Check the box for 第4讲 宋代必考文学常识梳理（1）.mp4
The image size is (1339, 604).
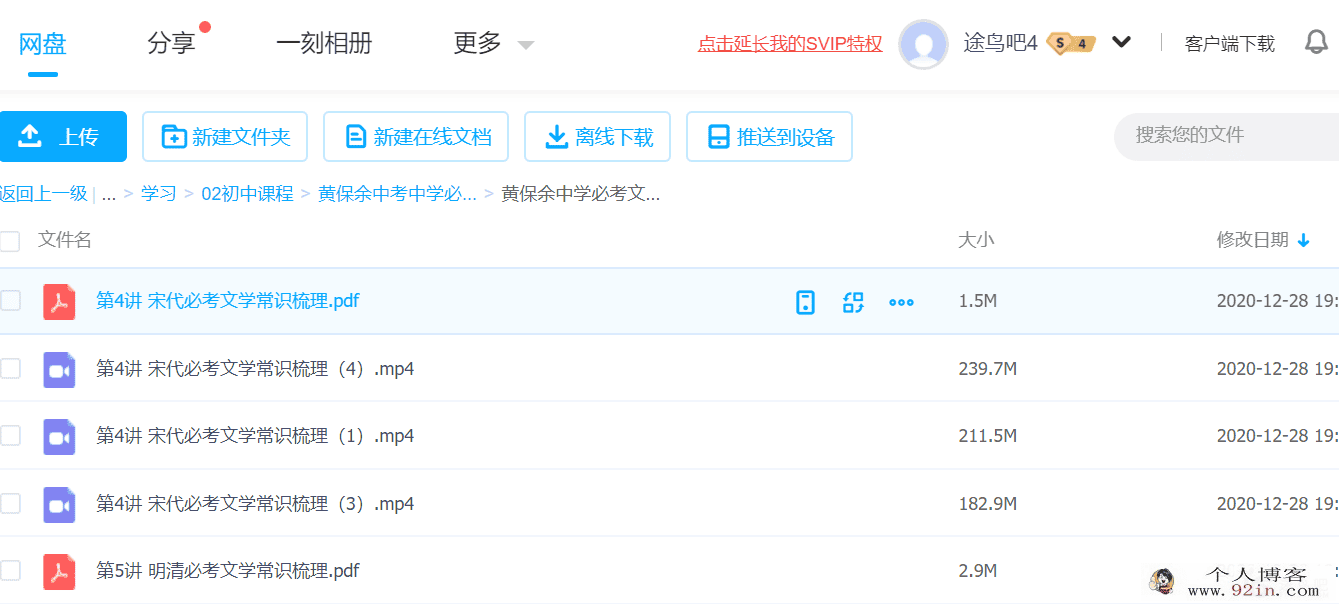[x=10, y=436]
